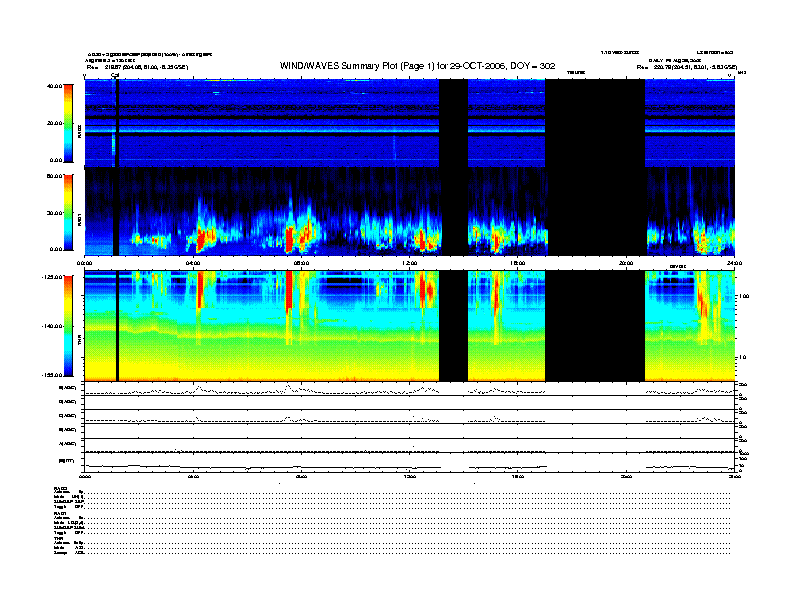Click the 60.00 label on RAD1 scale
Viewport: 792px width, 612px height.
tap(55, 176)
